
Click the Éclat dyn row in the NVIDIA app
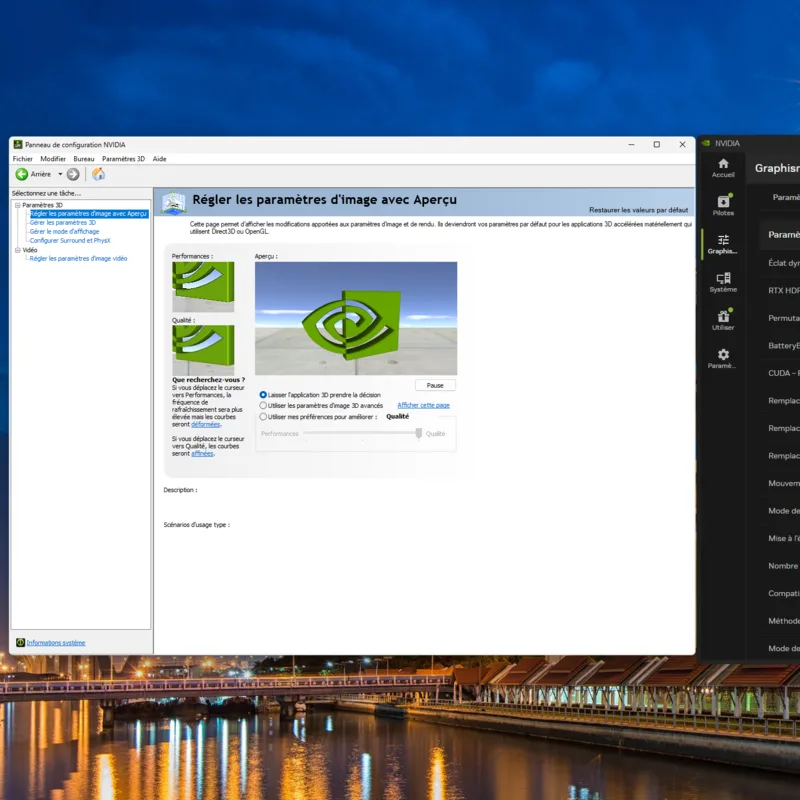(x=780, y=263)
